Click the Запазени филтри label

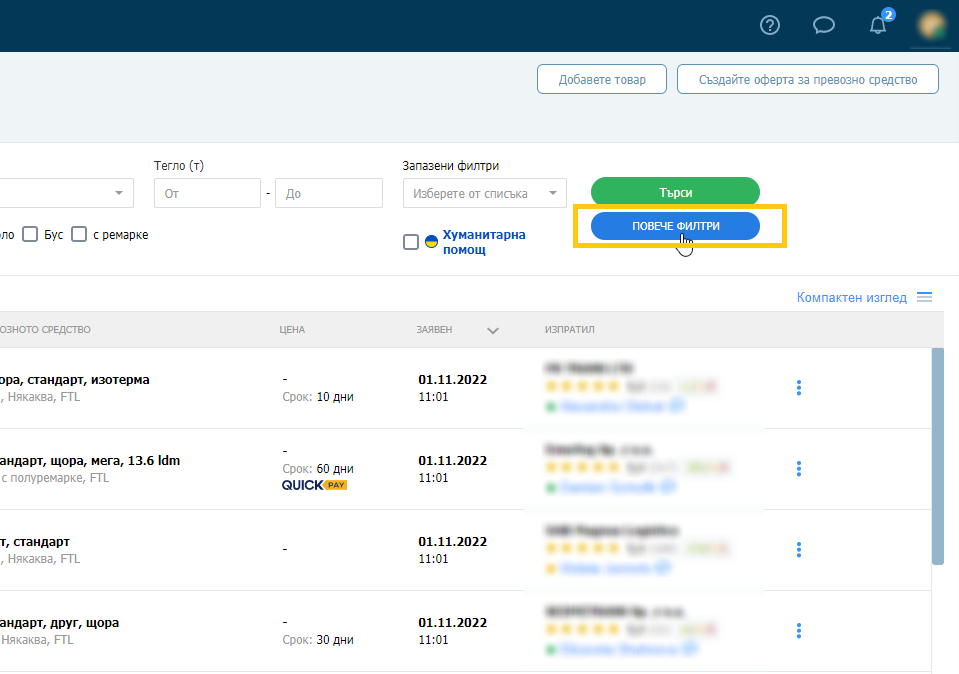coord(451,166)
